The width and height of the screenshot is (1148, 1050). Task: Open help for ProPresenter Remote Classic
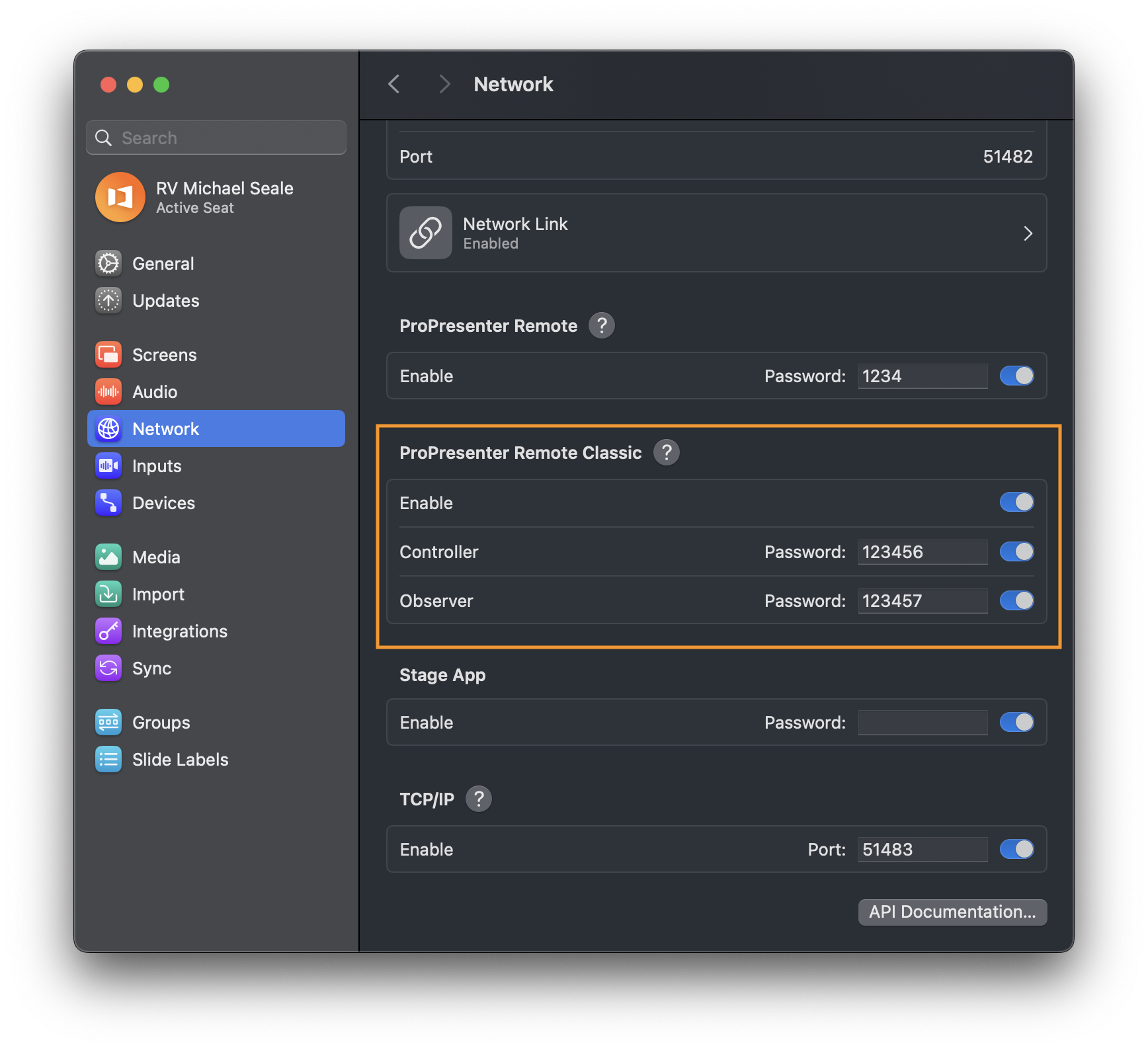click(x=667, y=452)
